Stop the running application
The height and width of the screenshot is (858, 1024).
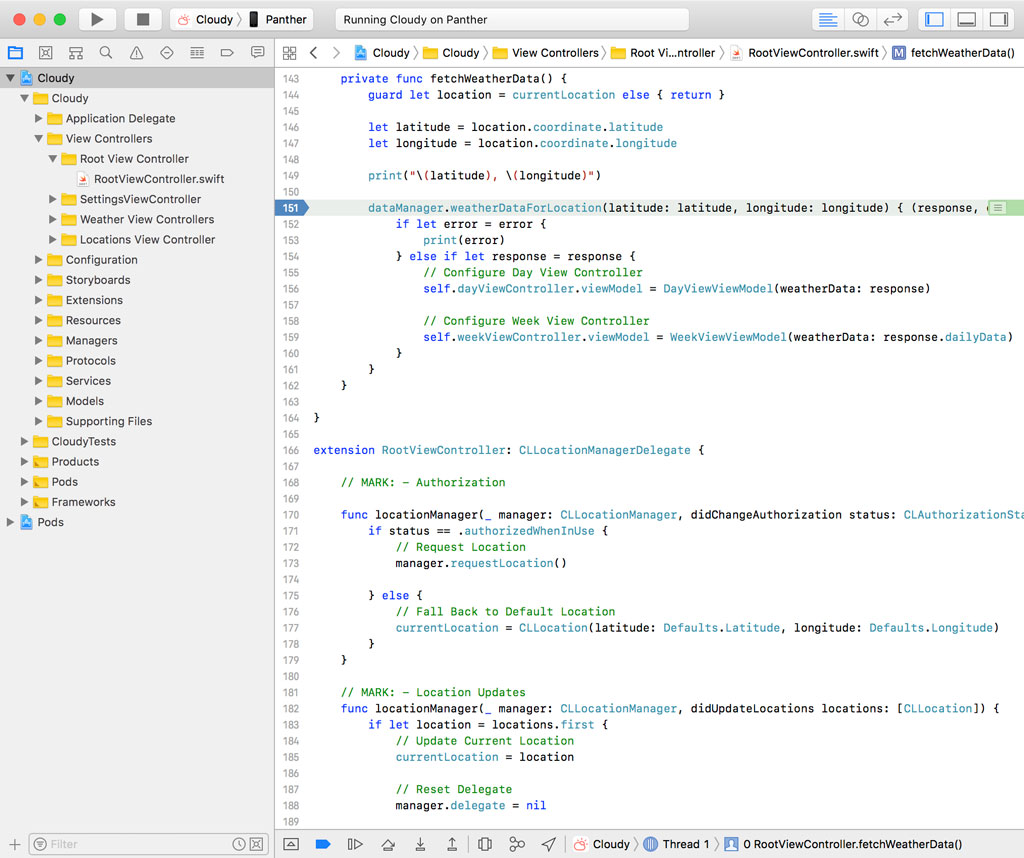pos(141,18)
